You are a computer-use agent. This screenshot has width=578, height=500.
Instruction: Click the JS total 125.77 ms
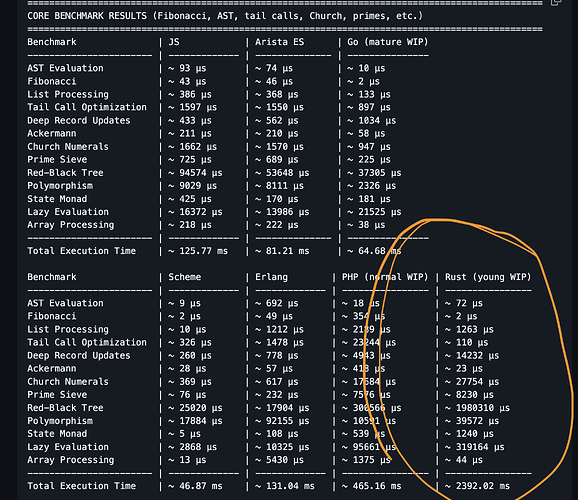pos(198,251)
